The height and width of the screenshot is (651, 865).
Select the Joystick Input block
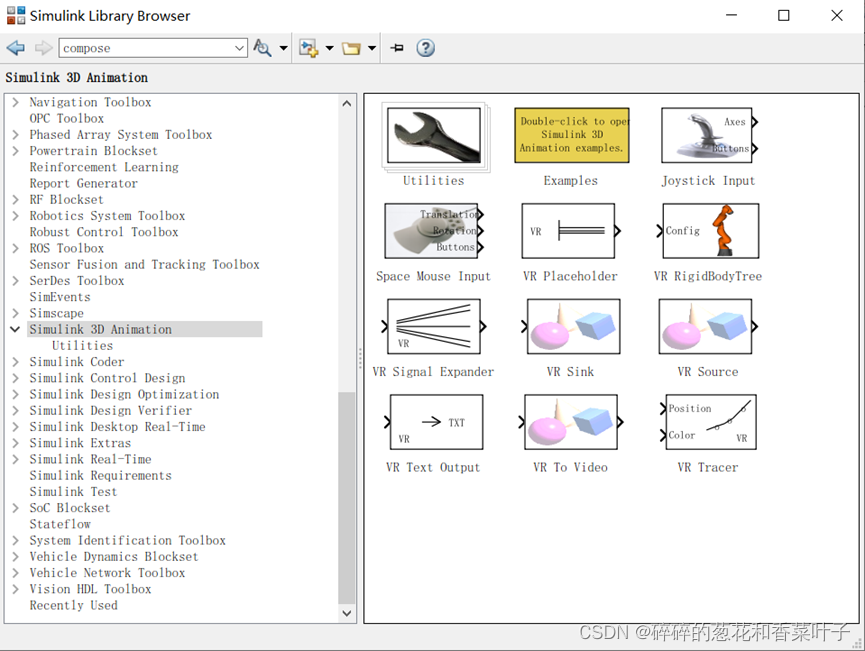[x=708, y=135]
